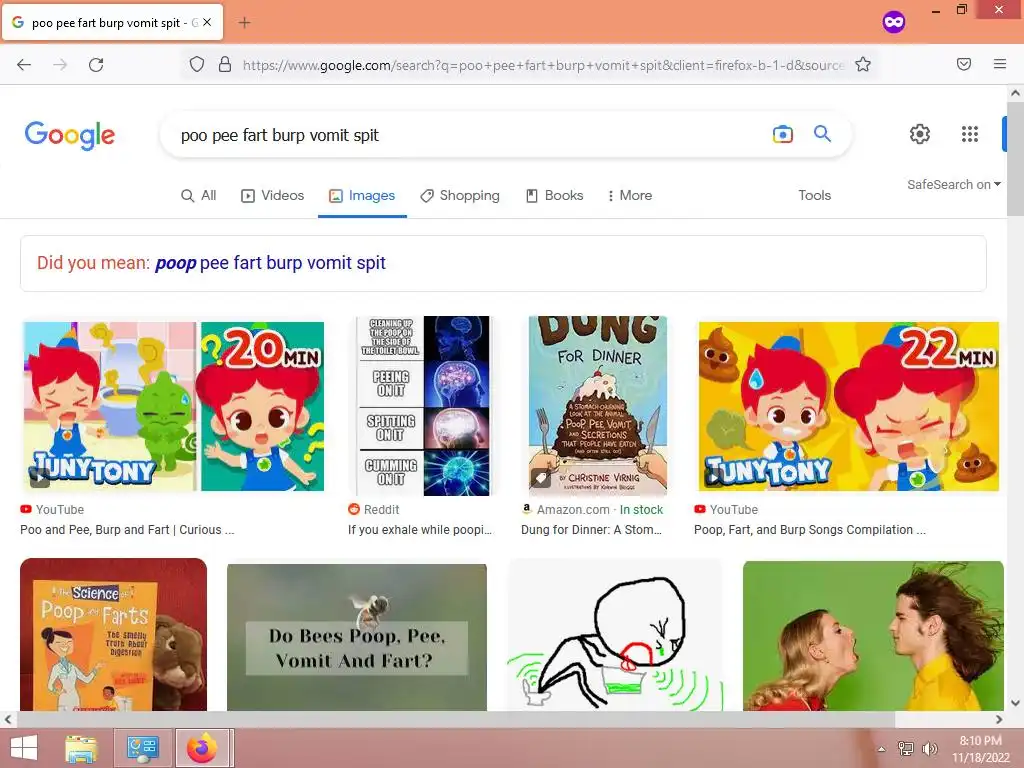
Task: Go to Google homepage via the logo
Action: click(x=70, y=135)
